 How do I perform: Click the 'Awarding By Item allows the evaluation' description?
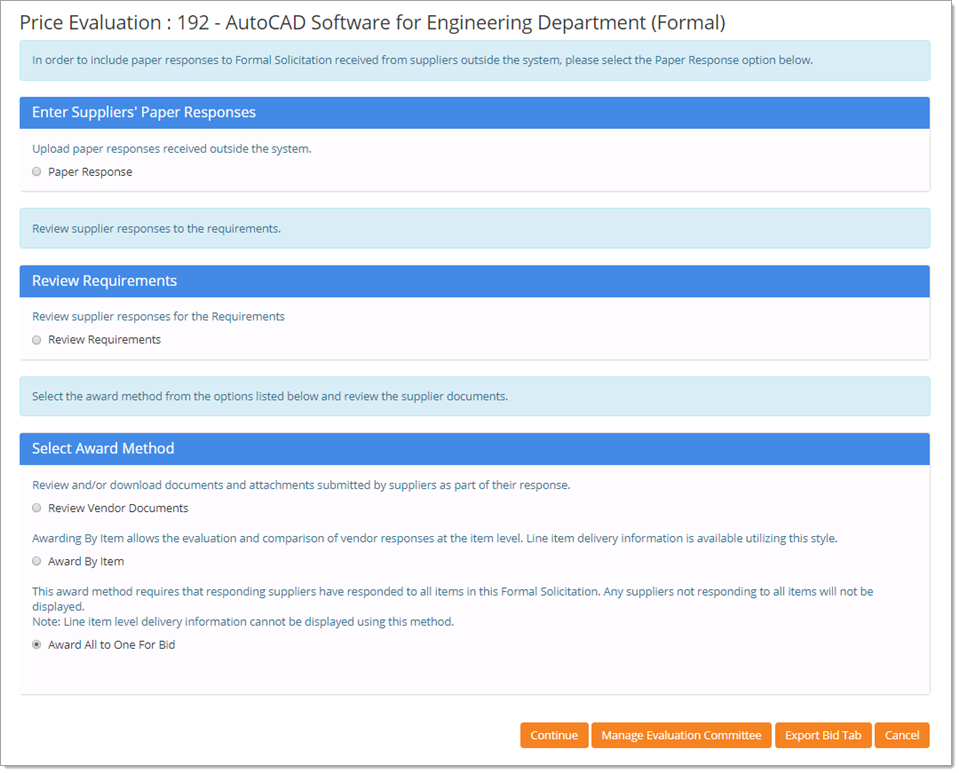tap(435, 538)
